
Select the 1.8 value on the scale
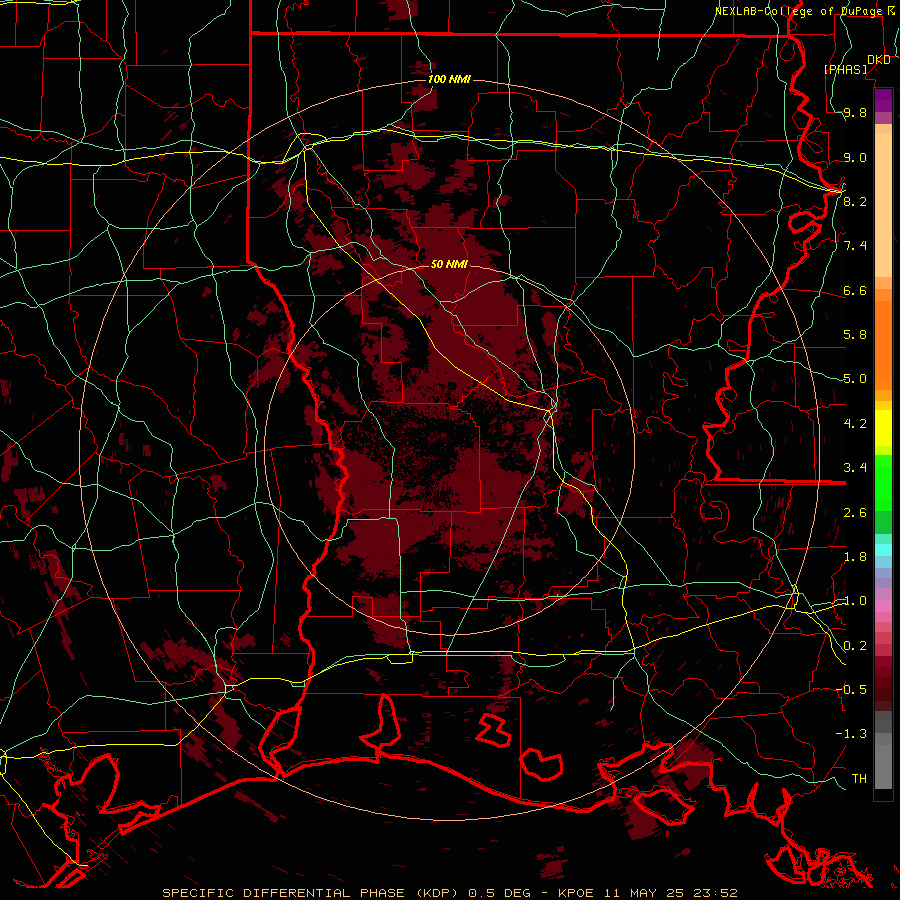point(855,557)
